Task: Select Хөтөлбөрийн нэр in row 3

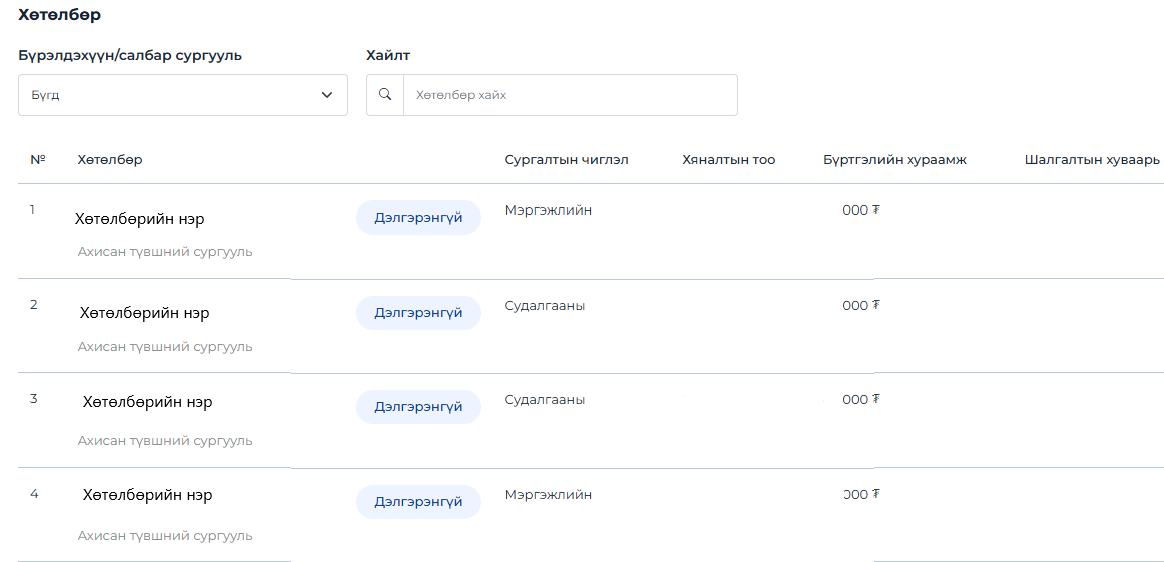Action: (x=148, y=402)
